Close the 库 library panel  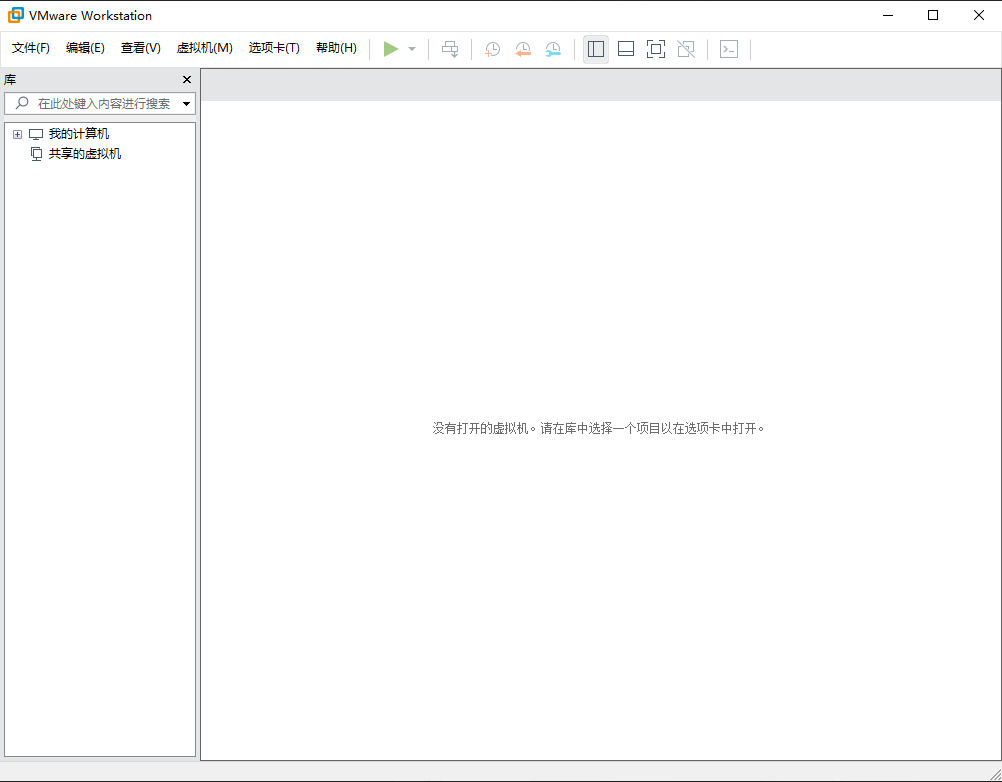187,80
